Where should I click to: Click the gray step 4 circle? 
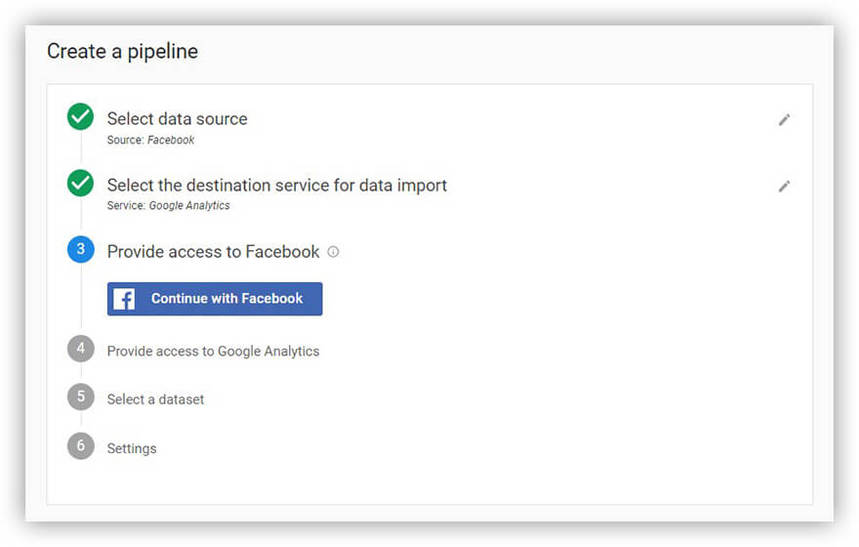(x=81, y=349)
